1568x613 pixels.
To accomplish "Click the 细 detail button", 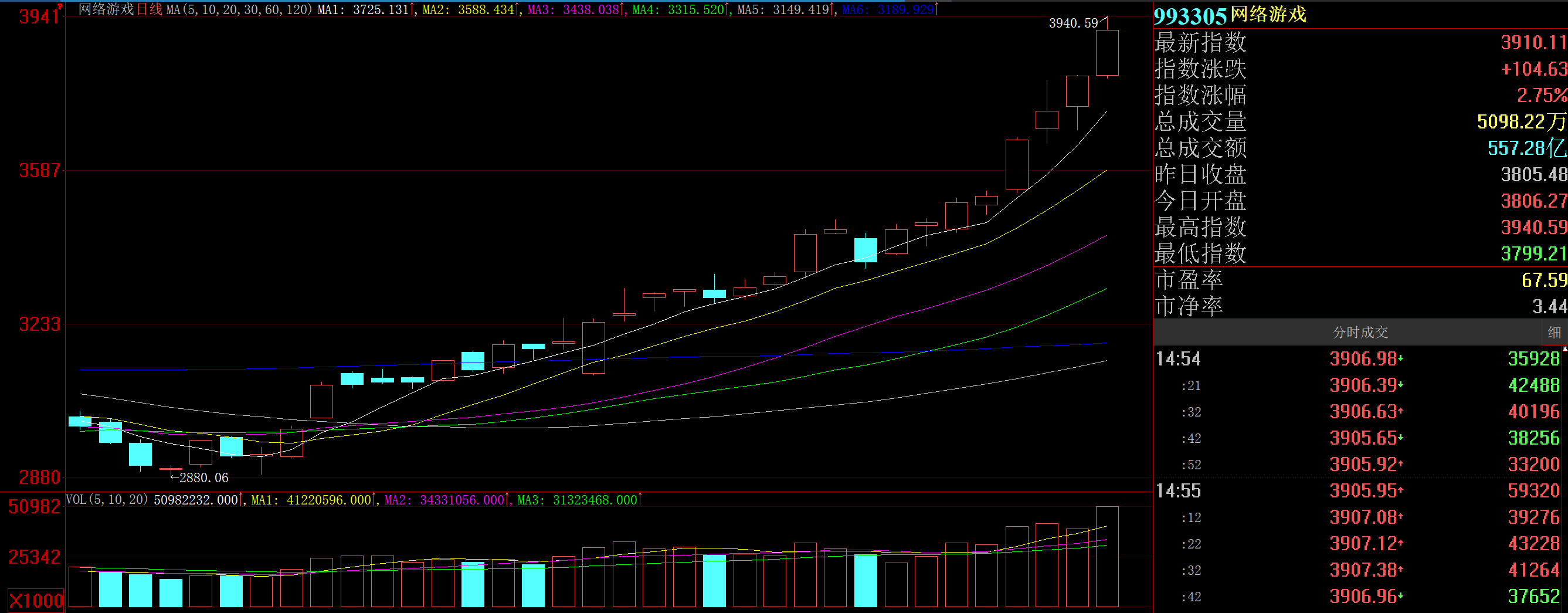I will coord(1554,333).
